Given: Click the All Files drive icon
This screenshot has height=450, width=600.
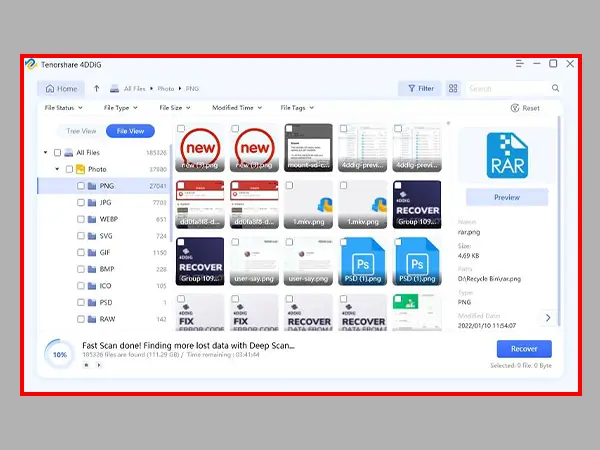Looking at the screenshot, I should pos(68,153).
